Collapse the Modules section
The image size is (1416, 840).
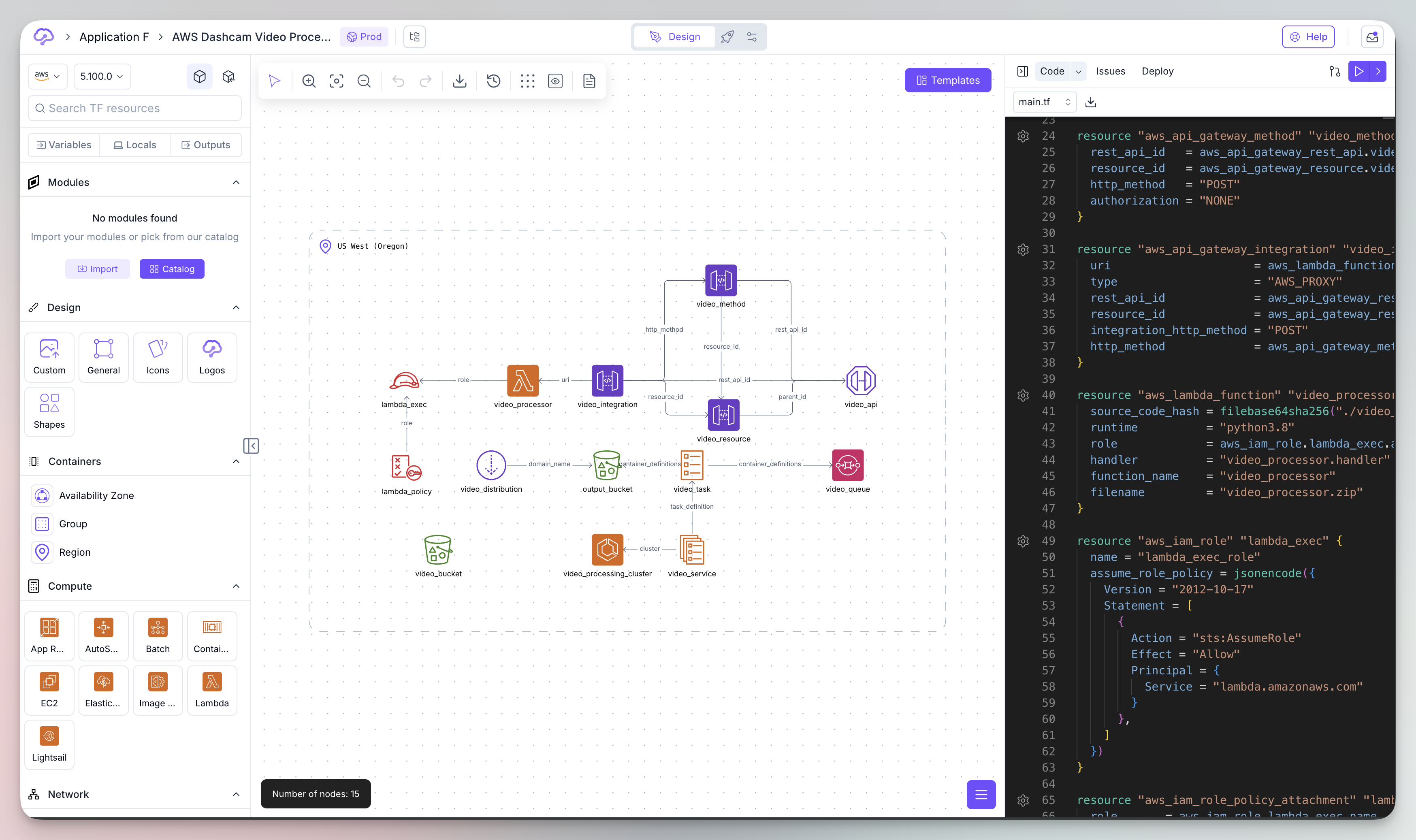[x=236, y=182]
